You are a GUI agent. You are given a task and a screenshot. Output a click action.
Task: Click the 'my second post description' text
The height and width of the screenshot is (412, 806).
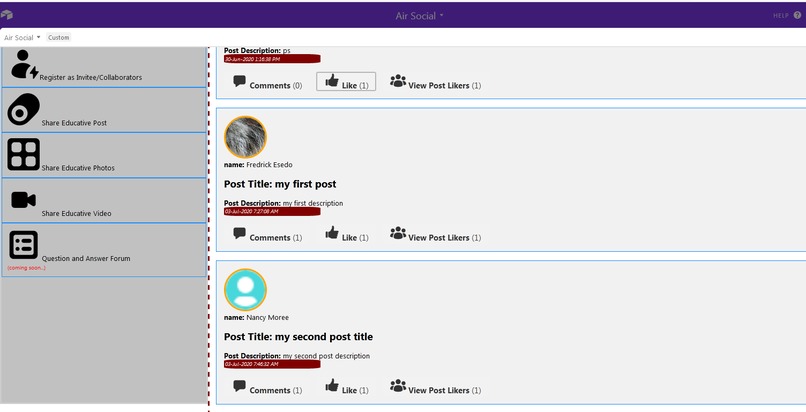pos(326,356)
